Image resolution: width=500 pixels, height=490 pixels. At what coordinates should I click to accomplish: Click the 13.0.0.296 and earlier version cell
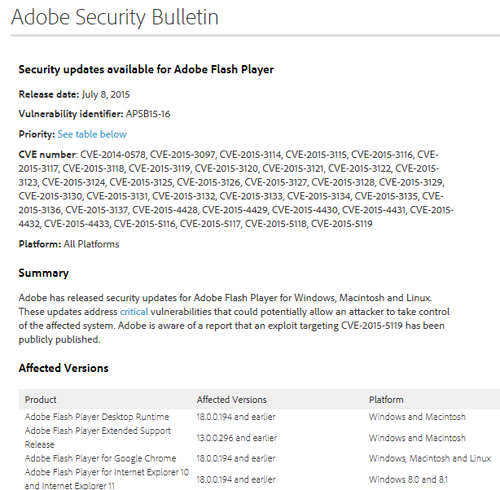pyautogui.click(x=236, y=438)
